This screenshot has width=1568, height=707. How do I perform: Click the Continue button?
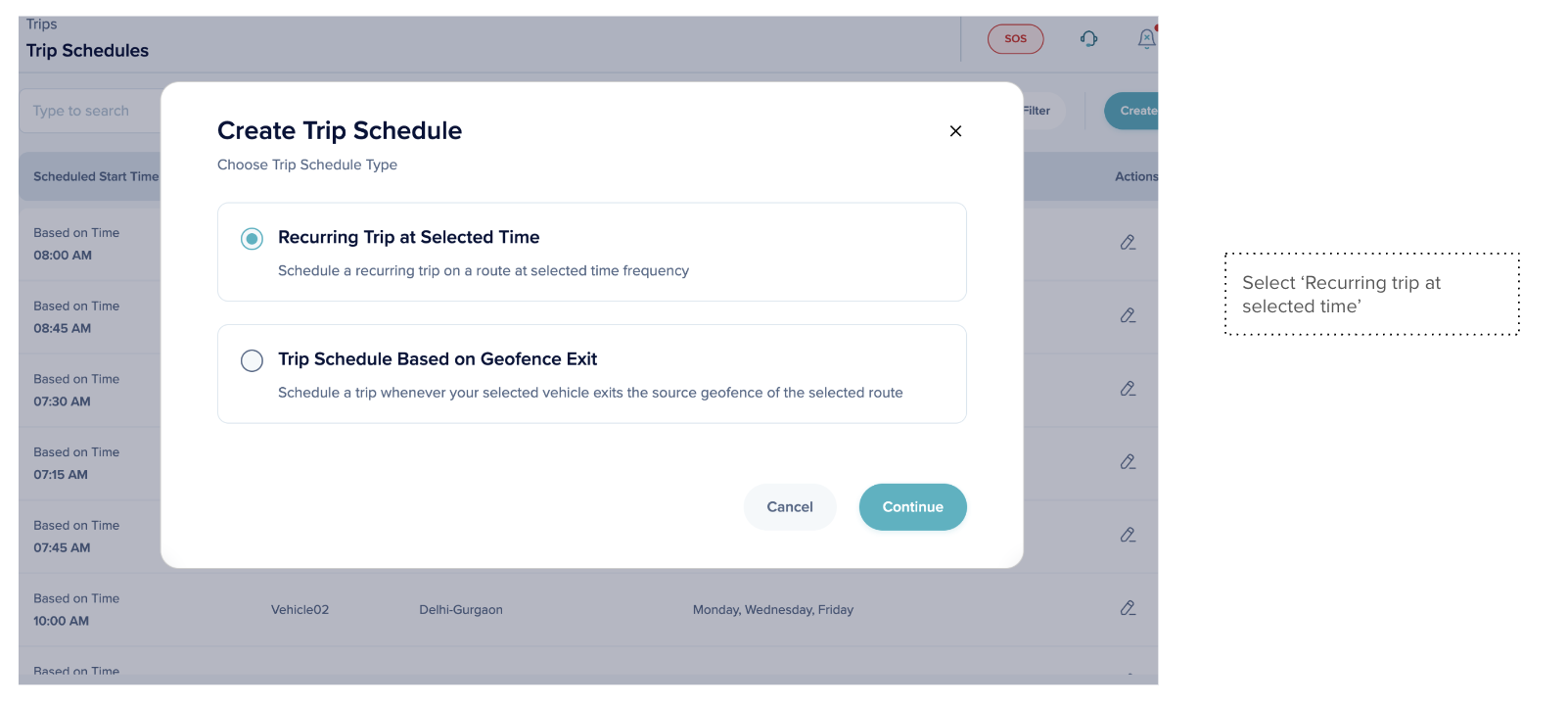point(912,507)
